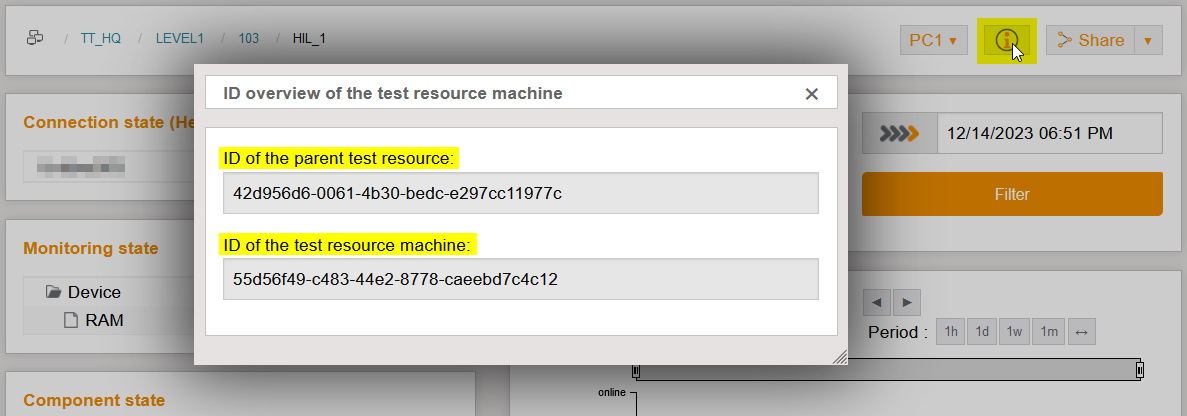The image size is (1187, 416).
Task: Click the full-range double arrow icon
Action: 1081,332
